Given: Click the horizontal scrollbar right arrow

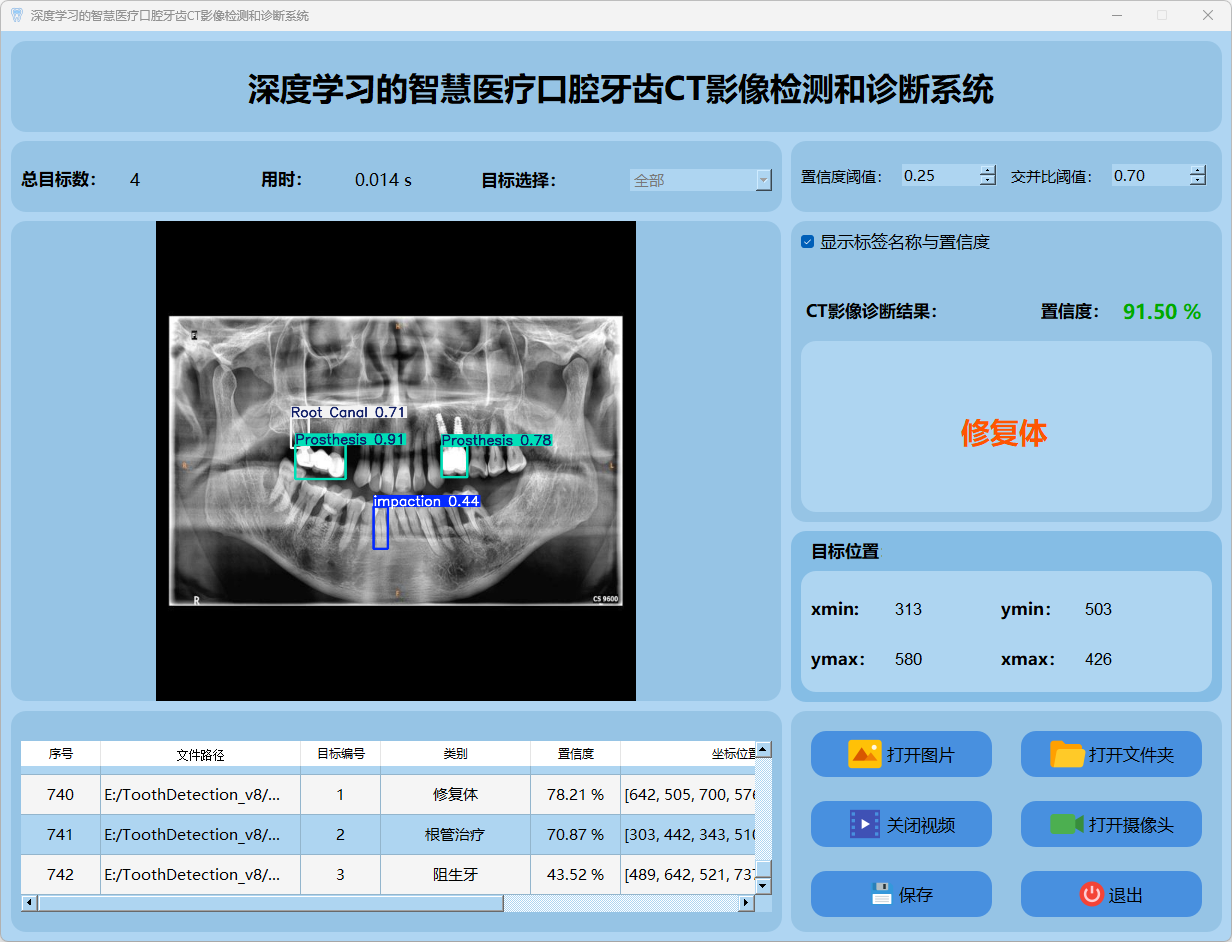Looking at the screenshot, I should 745,903.
